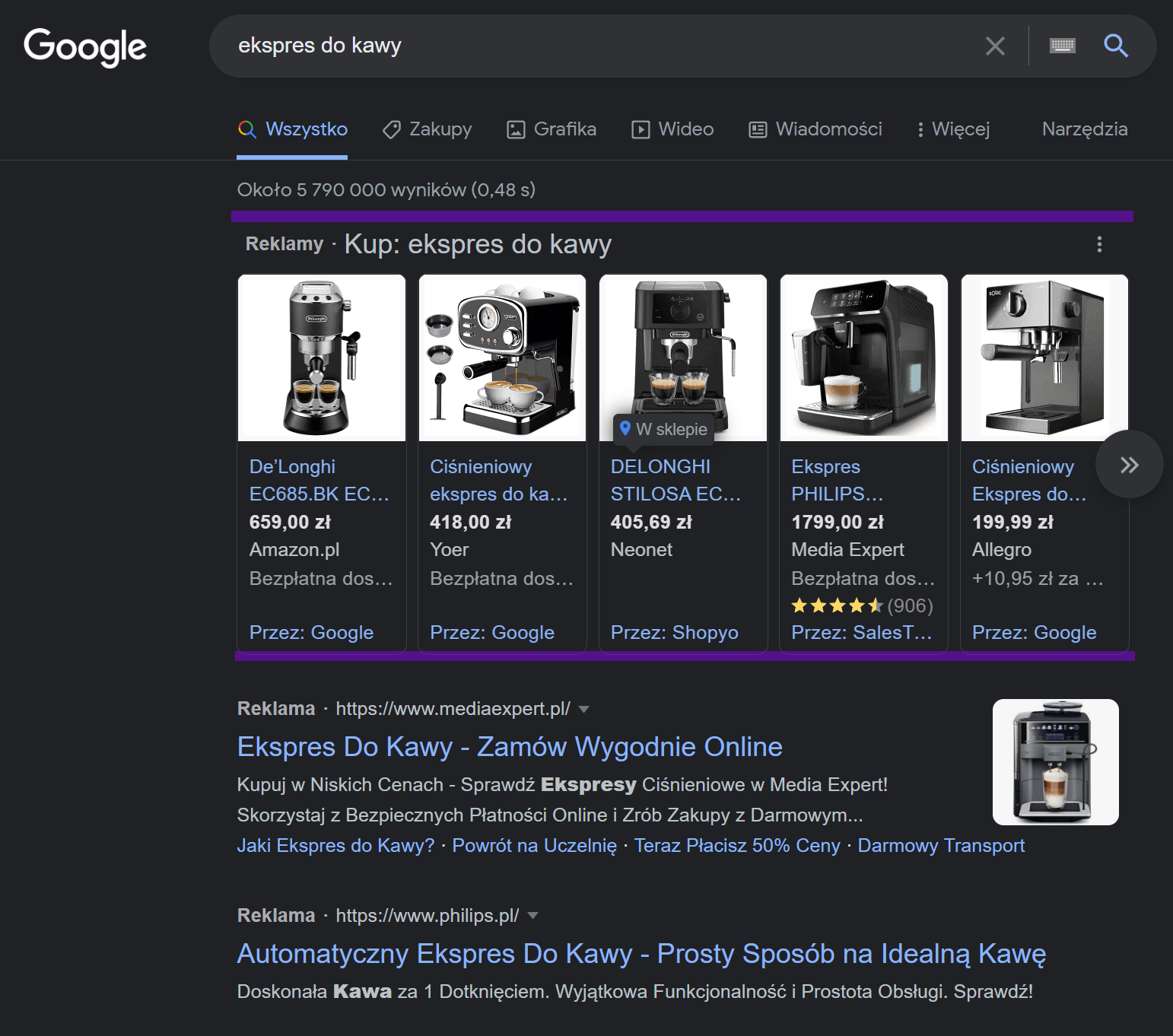Open De'Longhi EC685.BK product link
The height and width of the screenshot is (1036, 1173).
pyautogui.click(x=319, y=480)
